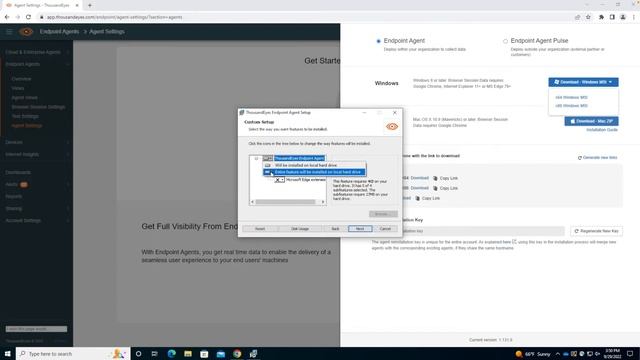
Task: Click the Windows logo on Download Windows MSI button
Action: pyautogui.click(x=556, y=82)
